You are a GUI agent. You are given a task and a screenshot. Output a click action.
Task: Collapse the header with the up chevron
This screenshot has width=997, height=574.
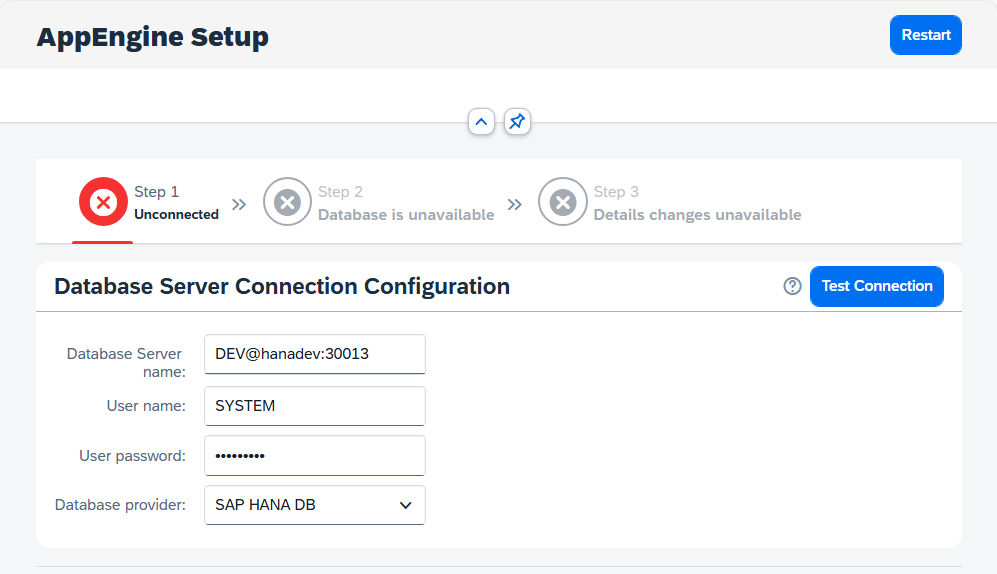[x=481, y=122]
